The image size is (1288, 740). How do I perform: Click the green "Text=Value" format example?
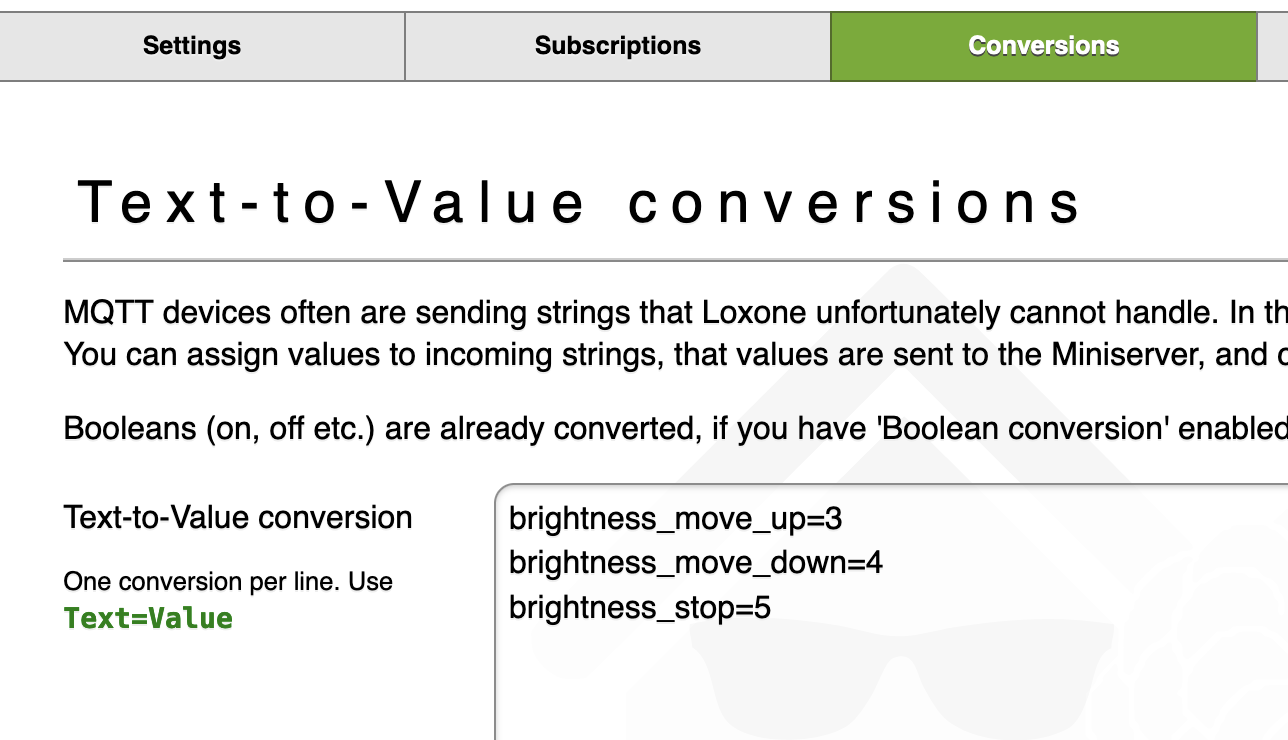[x=148, y=619]
